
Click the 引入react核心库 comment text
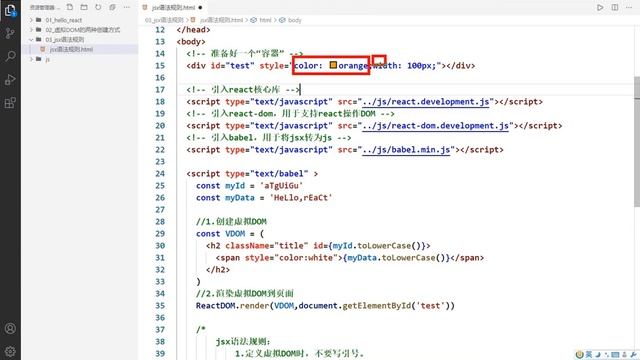(243, 90)
